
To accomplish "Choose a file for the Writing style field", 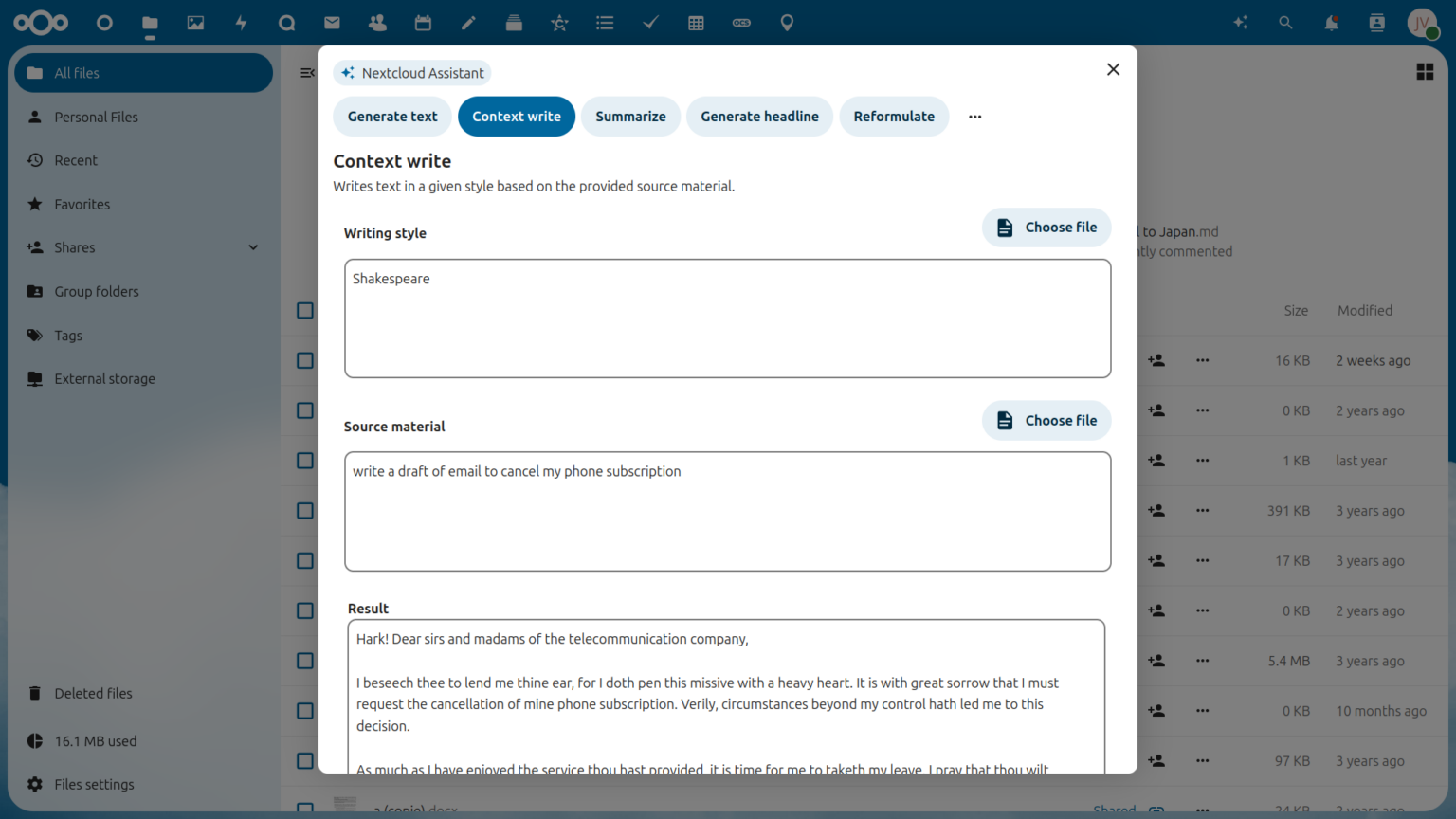I will pyautogui.click(x=1046, y=227).
